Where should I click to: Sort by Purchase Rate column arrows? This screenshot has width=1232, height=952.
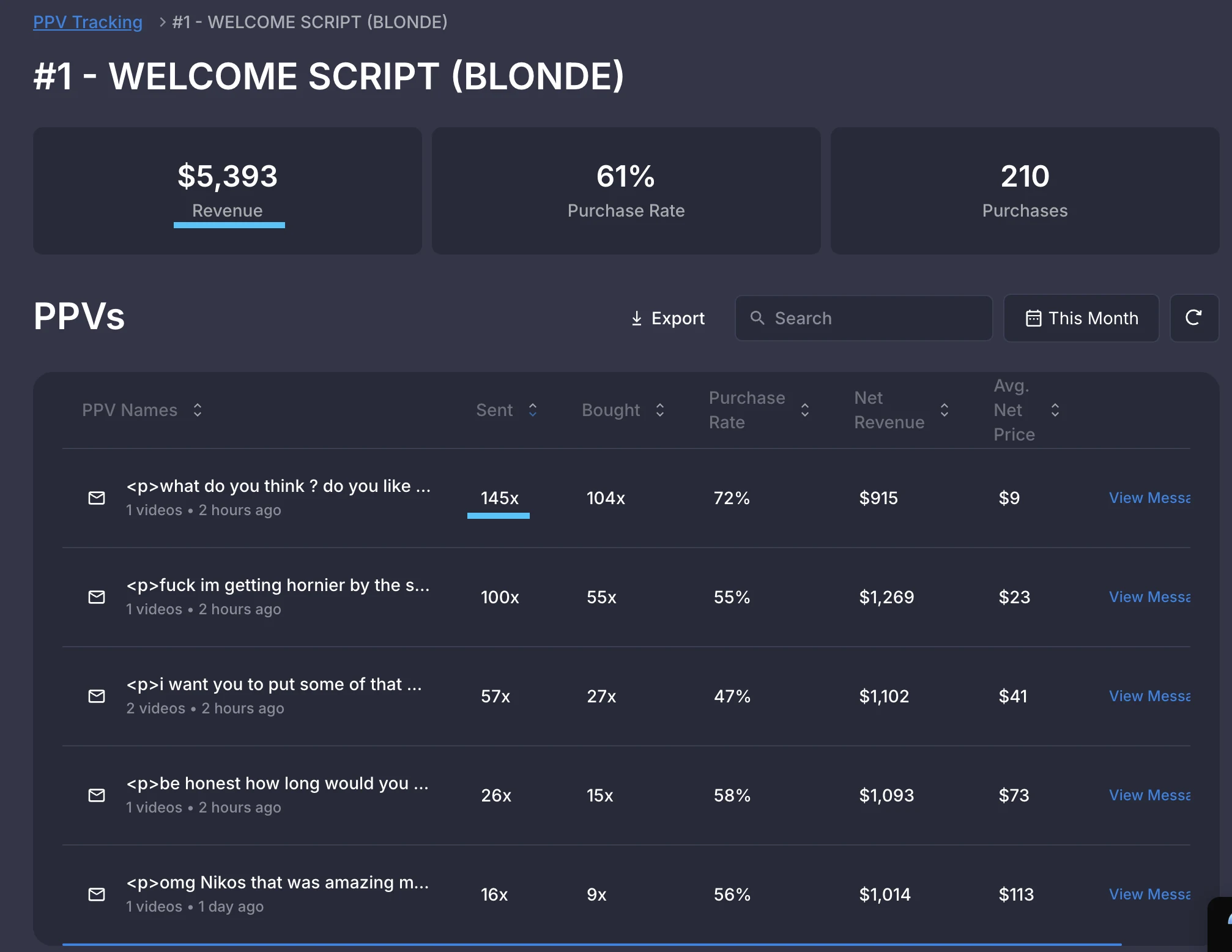pos(805,410)
